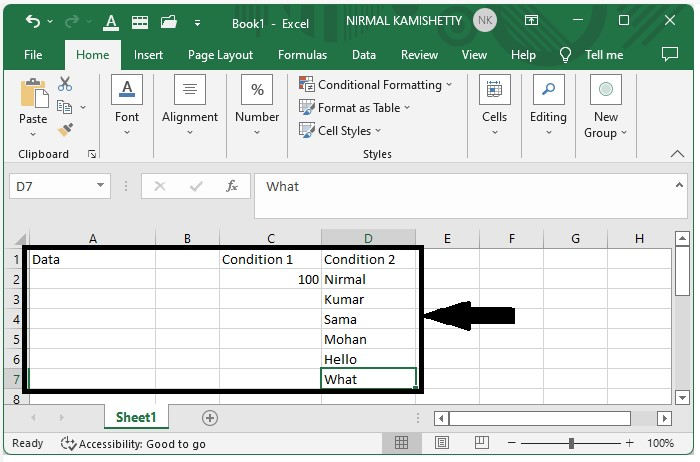
Task: Click the Format Painter brush icon
Action: point(65,130)
